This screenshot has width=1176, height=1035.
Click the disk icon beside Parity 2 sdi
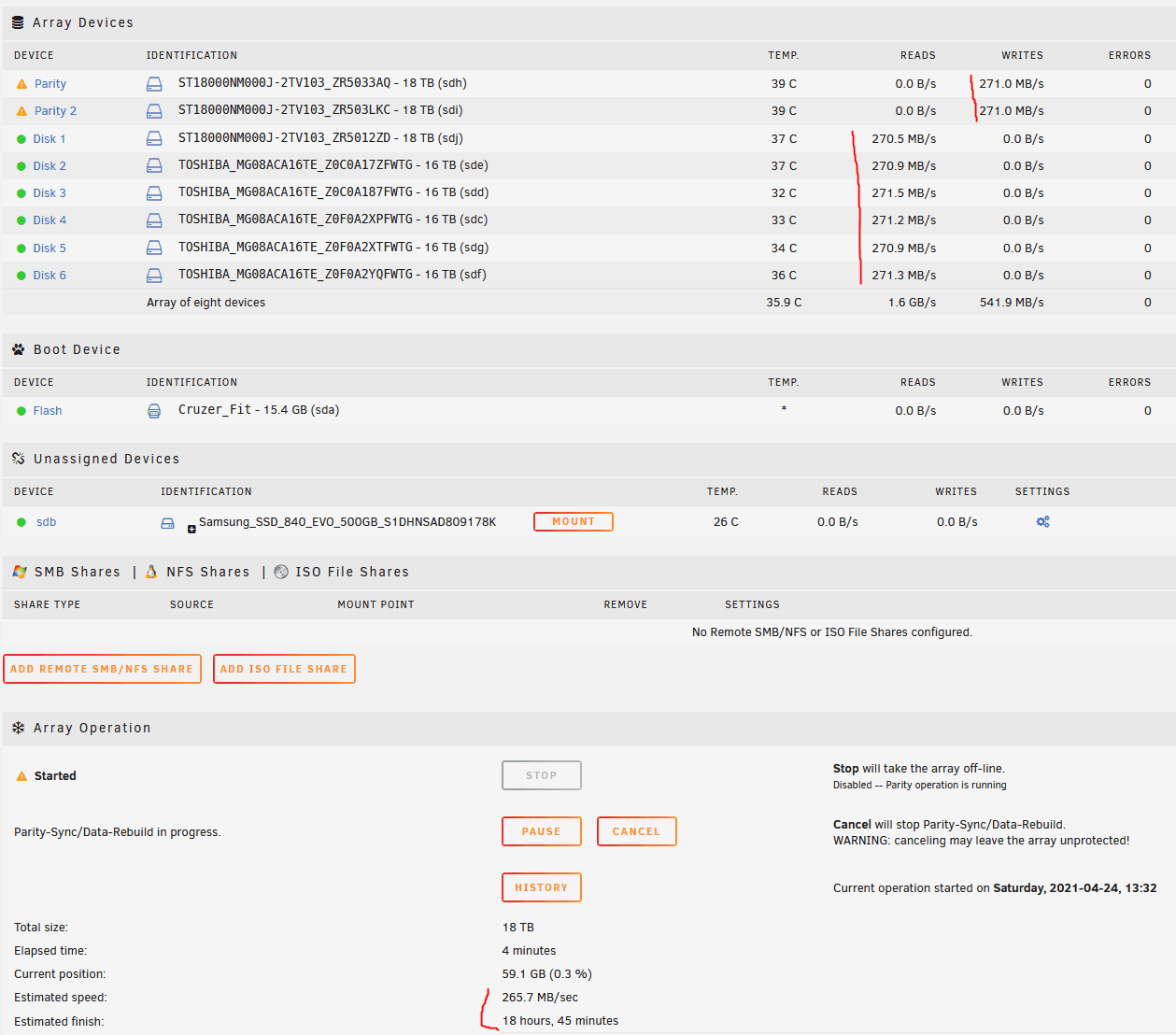pos(154,111)
